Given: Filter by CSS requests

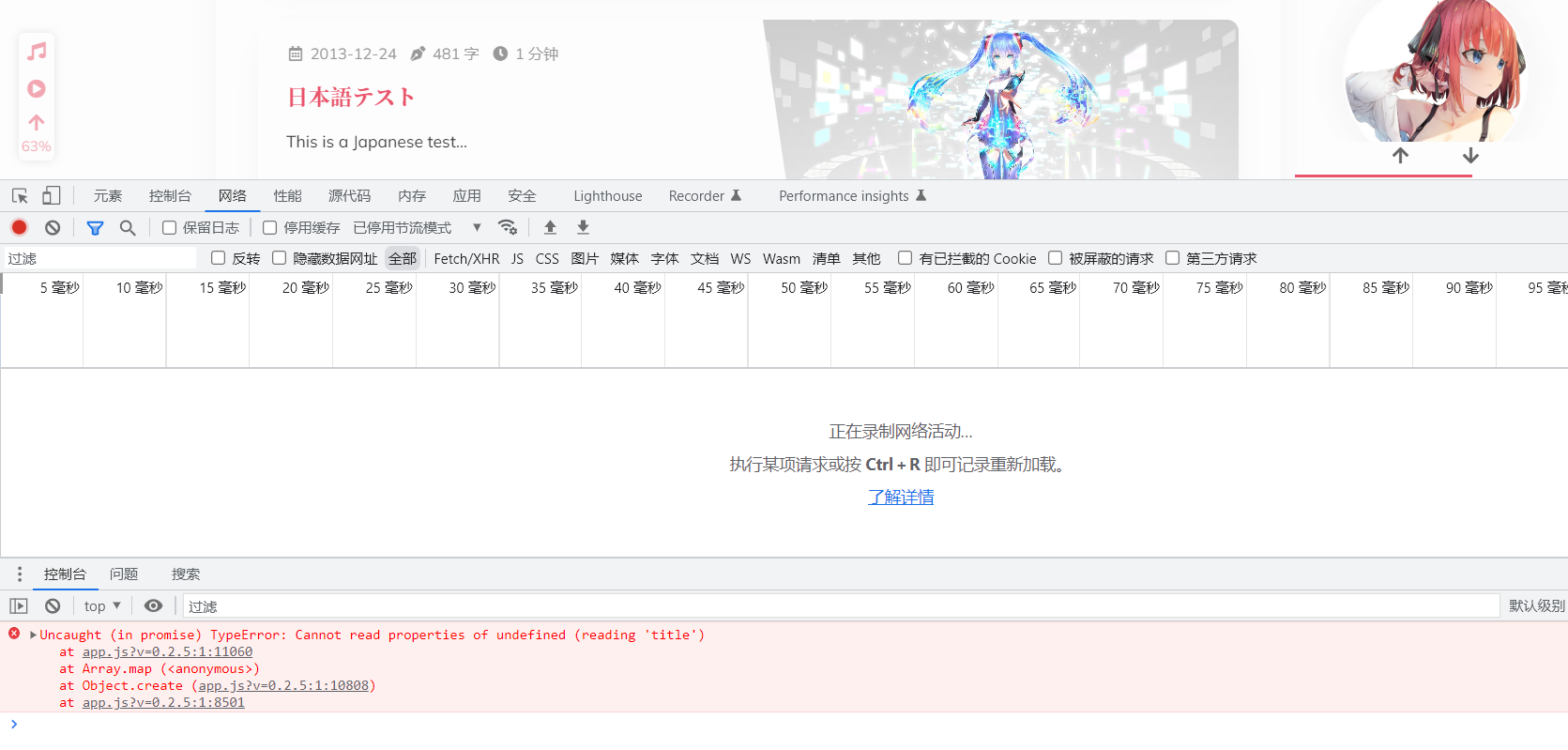Looking at the screenshot, I should 547,258.
